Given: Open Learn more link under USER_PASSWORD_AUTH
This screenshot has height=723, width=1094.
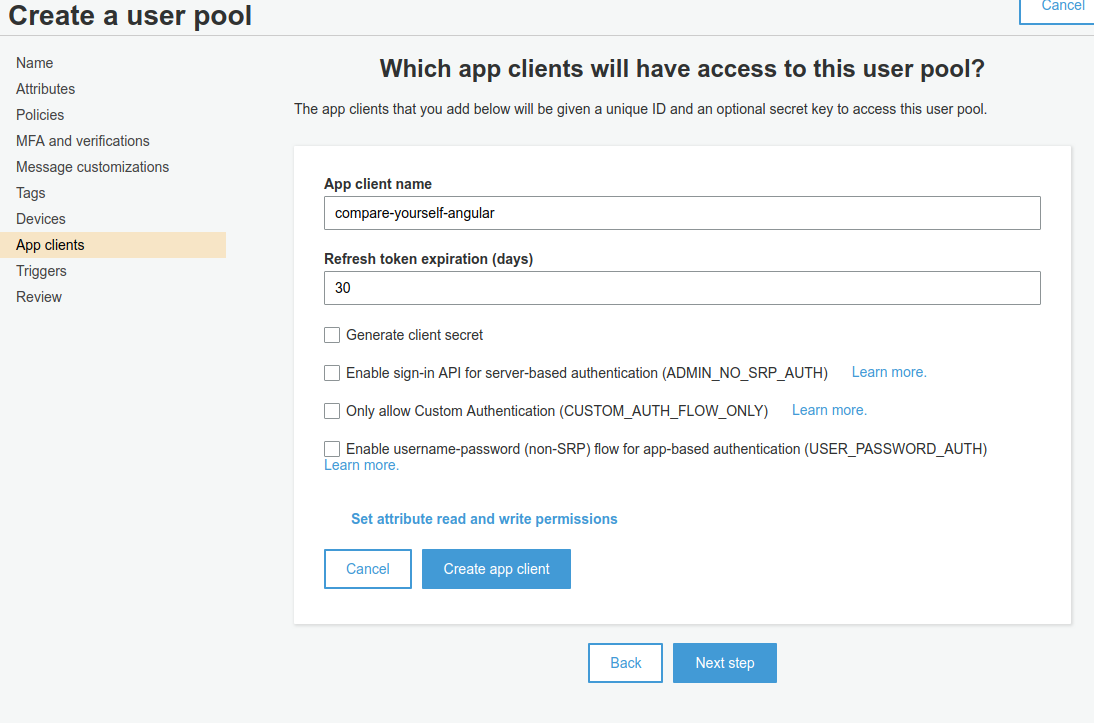Looking at the screenshot, I should tap(361, 465).
